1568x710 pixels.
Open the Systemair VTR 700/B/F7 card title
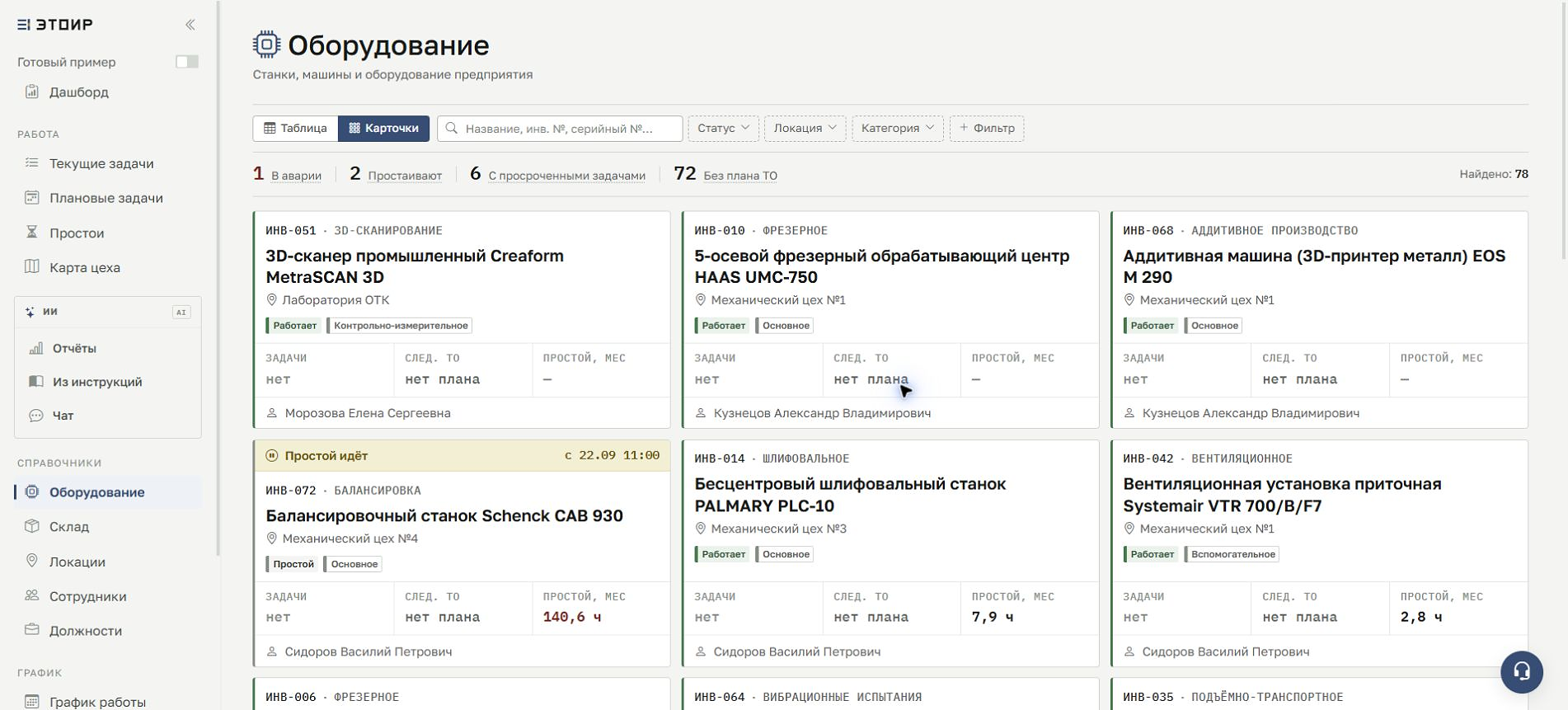(x=1282, y=495)
